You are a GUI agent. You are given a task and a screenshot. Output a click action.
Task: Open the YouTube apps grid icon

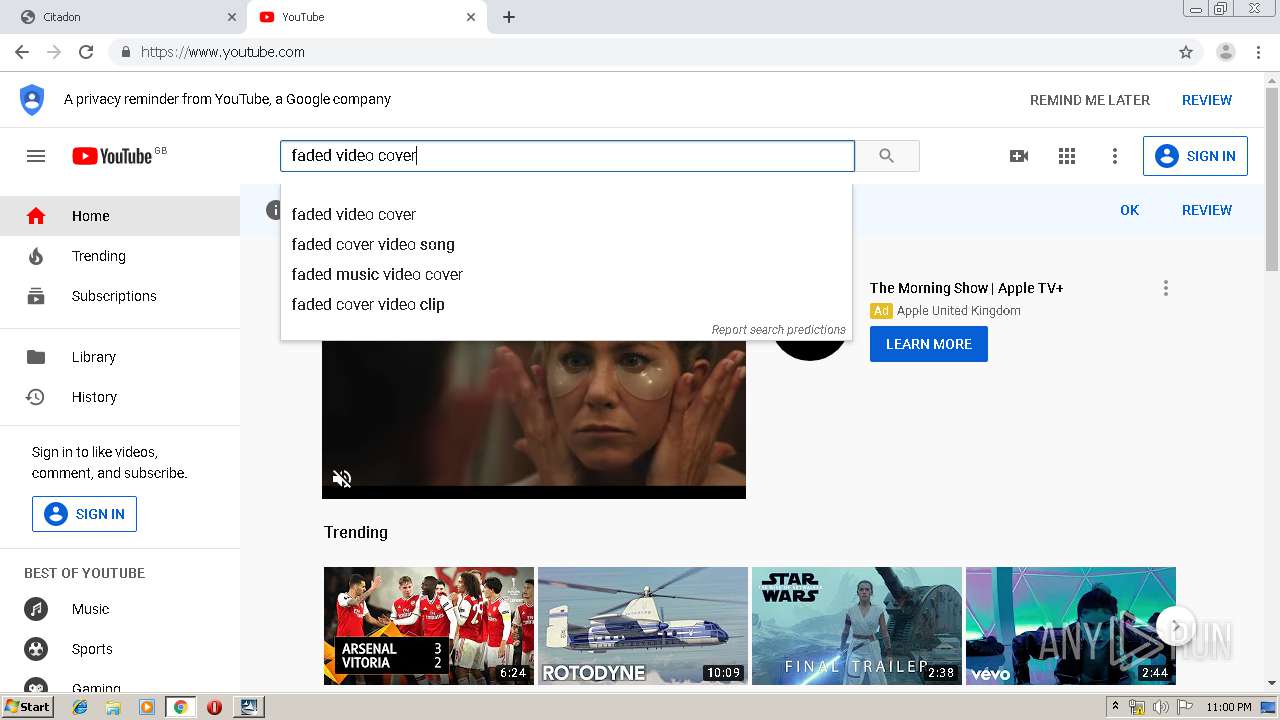(1067, 156)
